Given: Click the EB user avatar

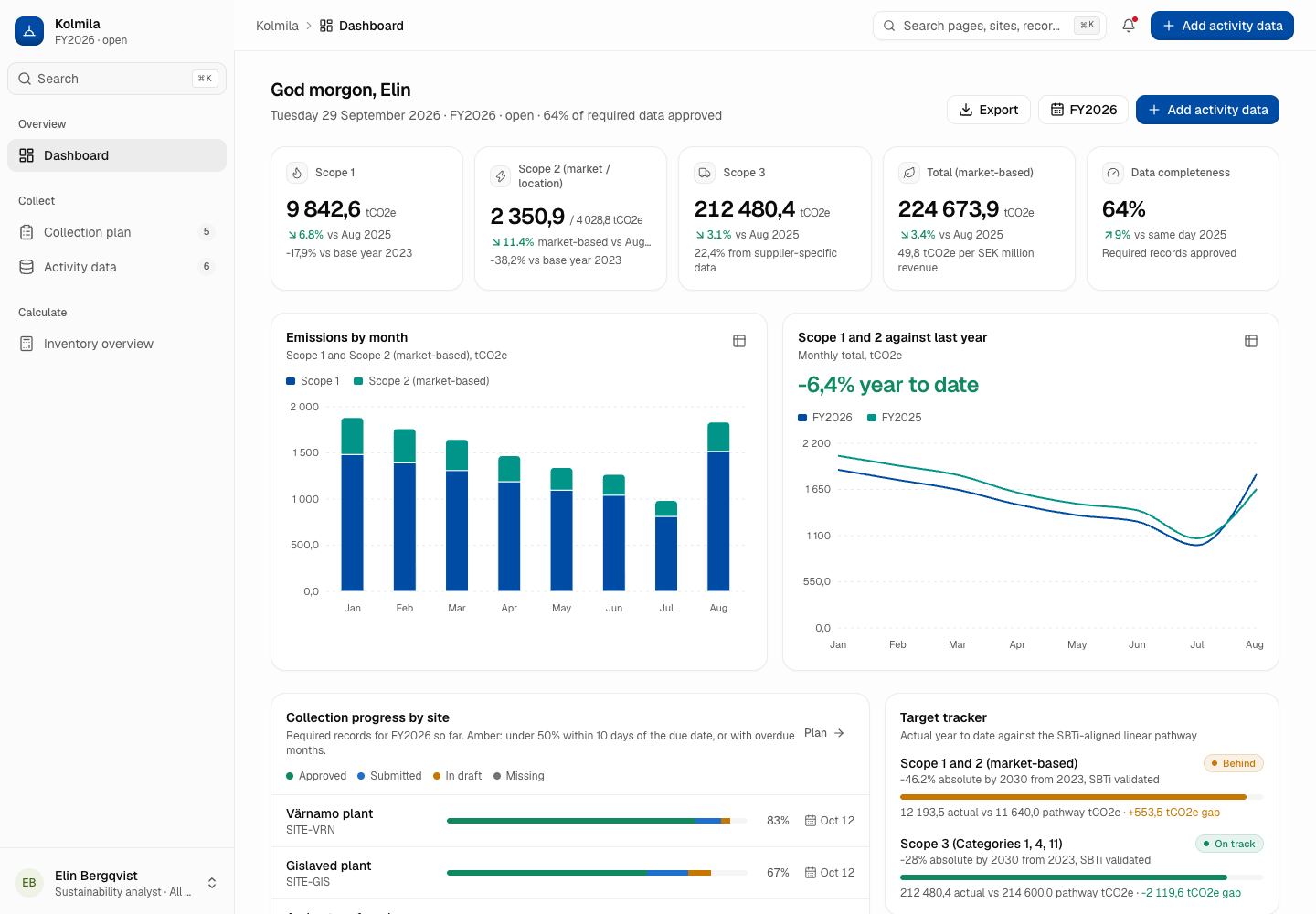Looking at the screenshot, I should pos(29,883).
